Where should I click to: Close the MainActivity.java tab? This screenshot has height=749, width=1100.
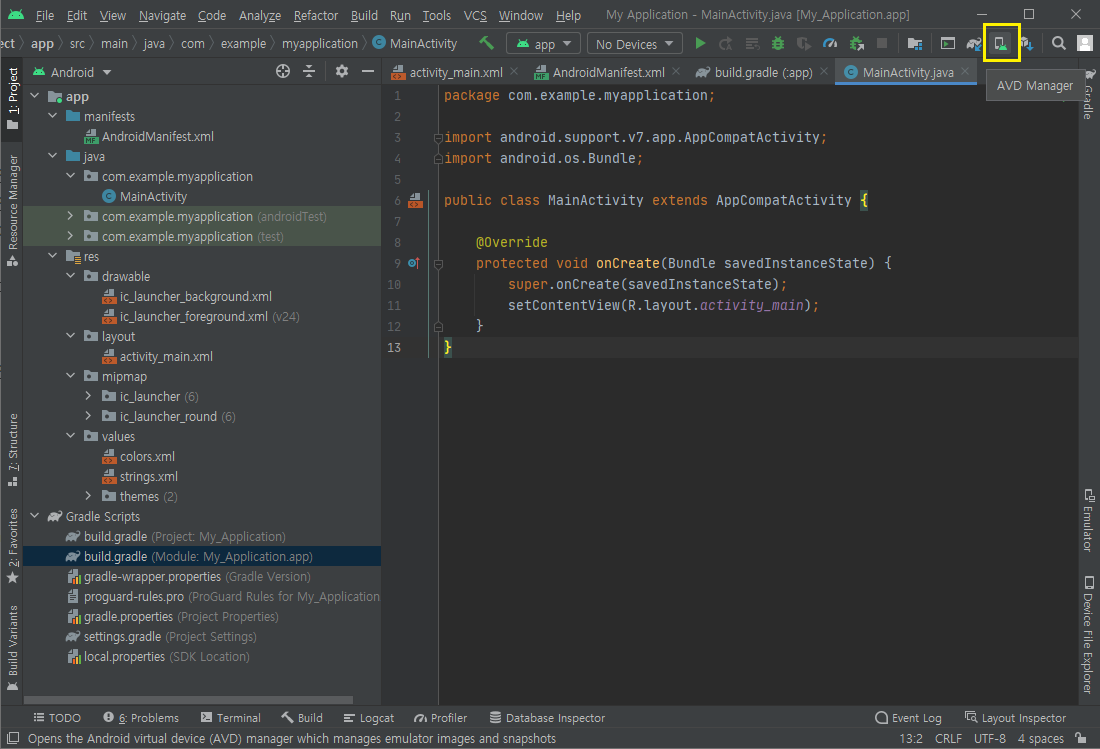click(965, 72)
